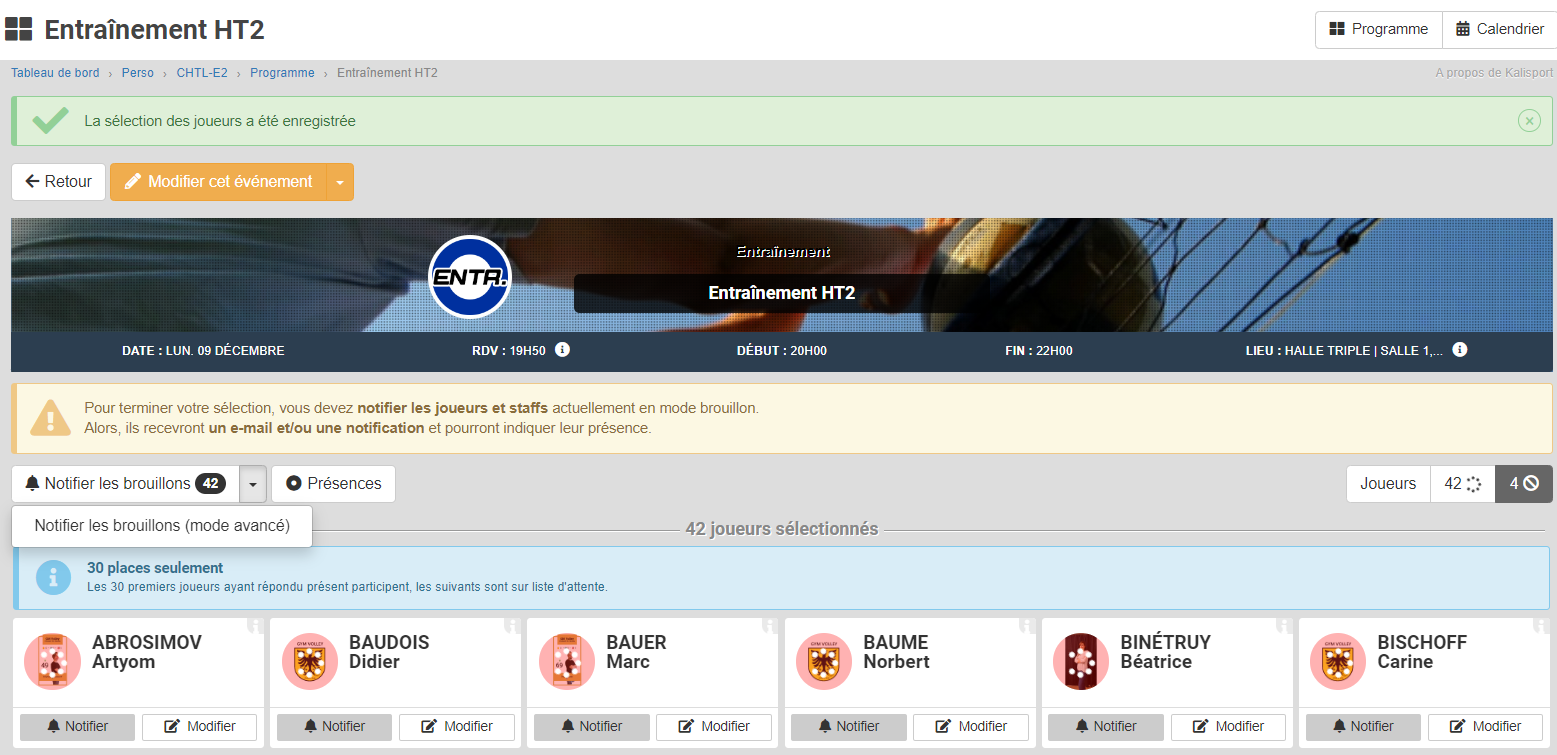Click the info icon beside the LIEU location

tap(1460, 350)
